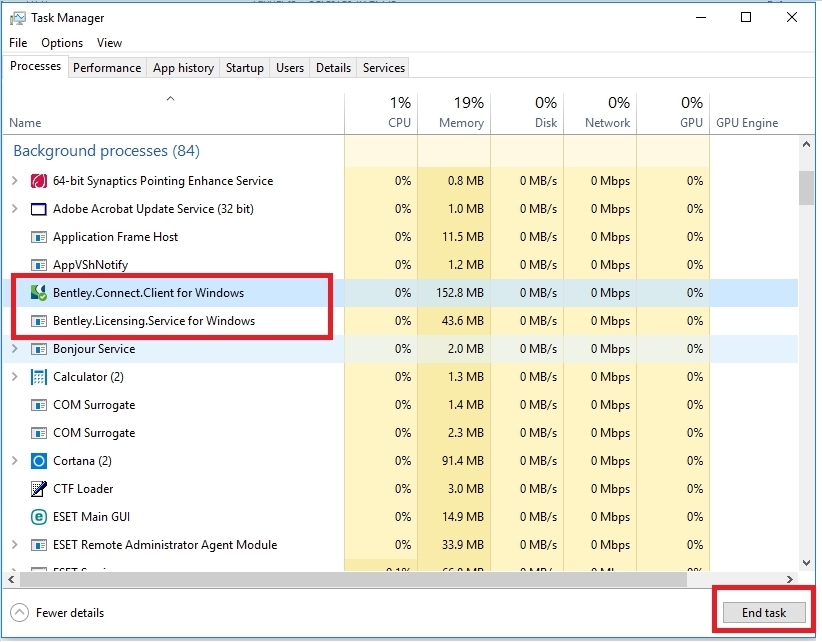This screenshot has width=822, height=642.
Task: Click the vertical scrollbar thumb
Action: click(x=806, y=188)
